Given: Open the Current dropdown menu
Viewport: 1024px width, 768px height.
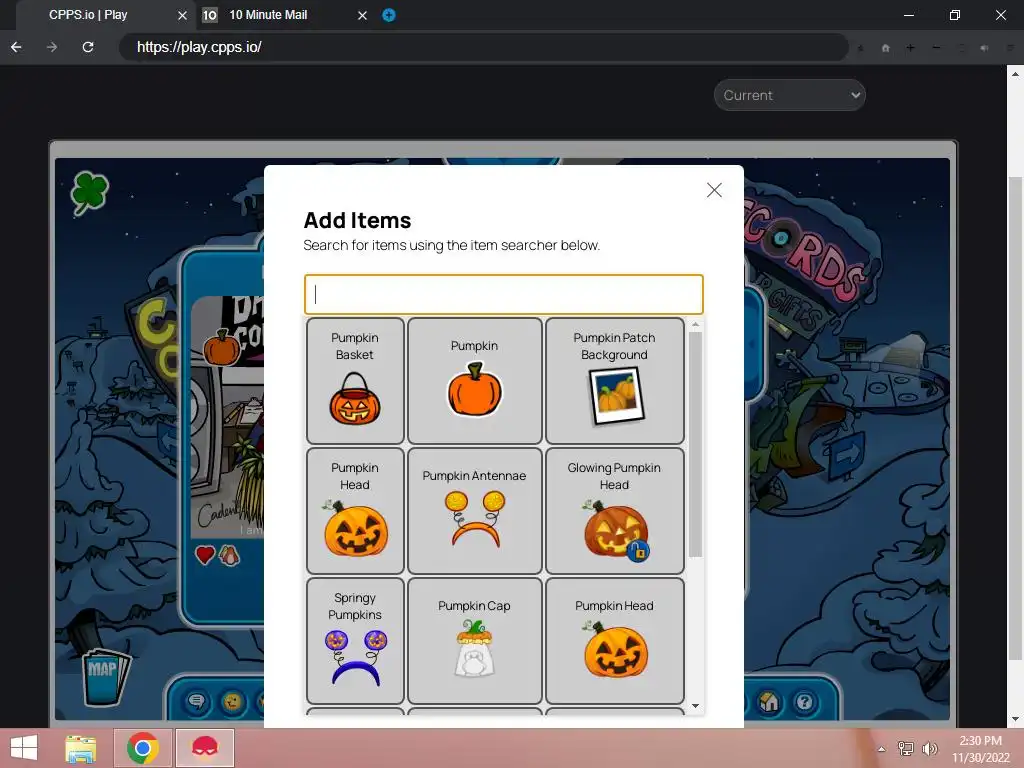Looking at the screenshot, I should tap(790, 95).
